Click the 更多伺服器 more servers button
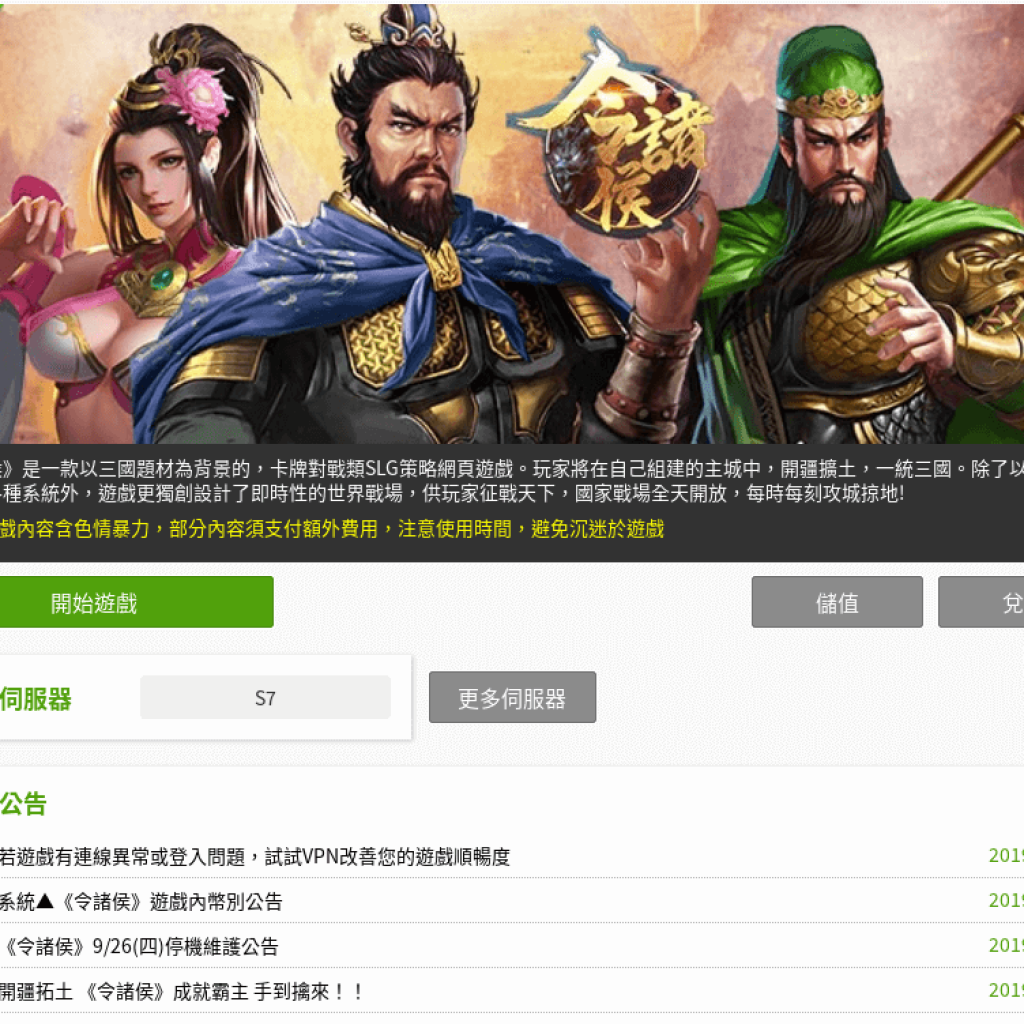The image size is (1024, 1024). coord(512,697)
